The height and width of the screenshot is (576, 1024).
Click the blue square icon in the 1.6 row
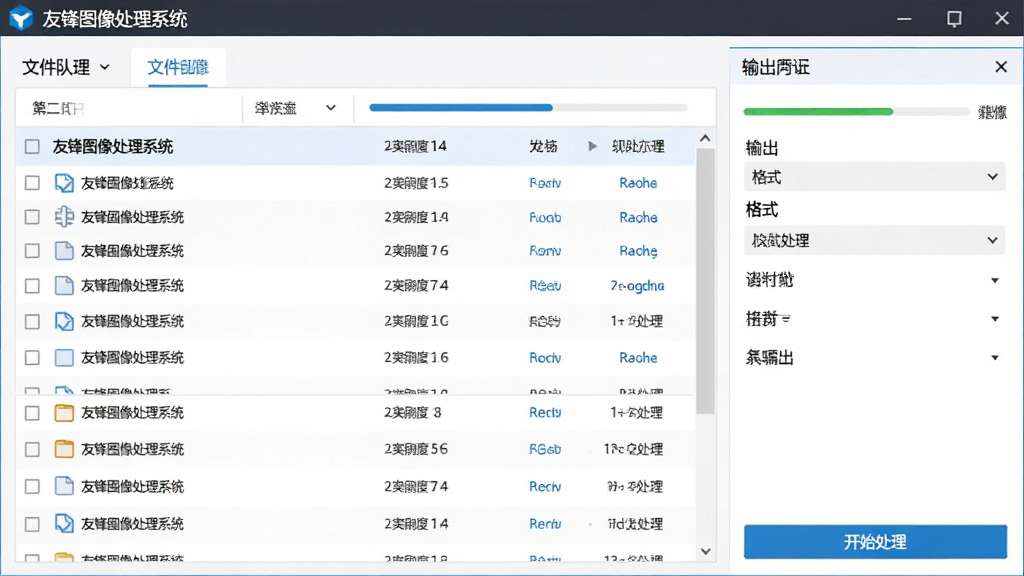[x=64, y=357]
